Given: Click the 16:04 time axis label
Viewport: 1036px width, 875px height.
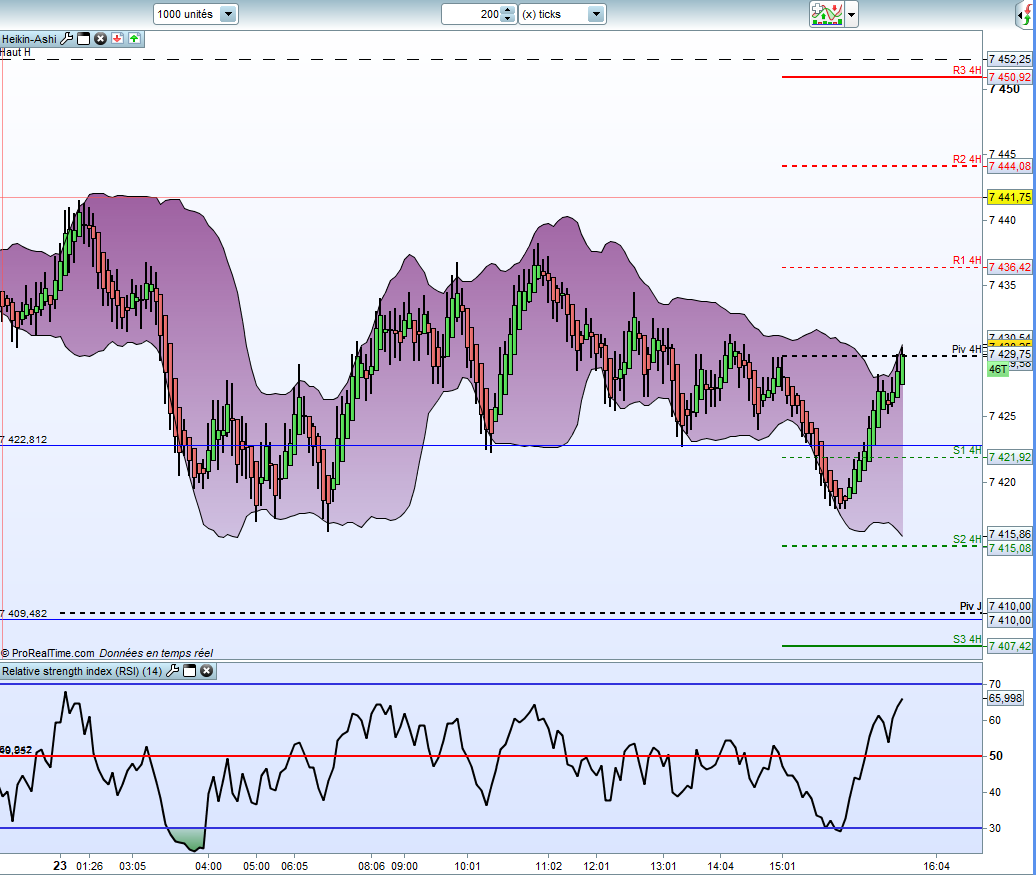Looking at the screenshot, I should (936, 866).
